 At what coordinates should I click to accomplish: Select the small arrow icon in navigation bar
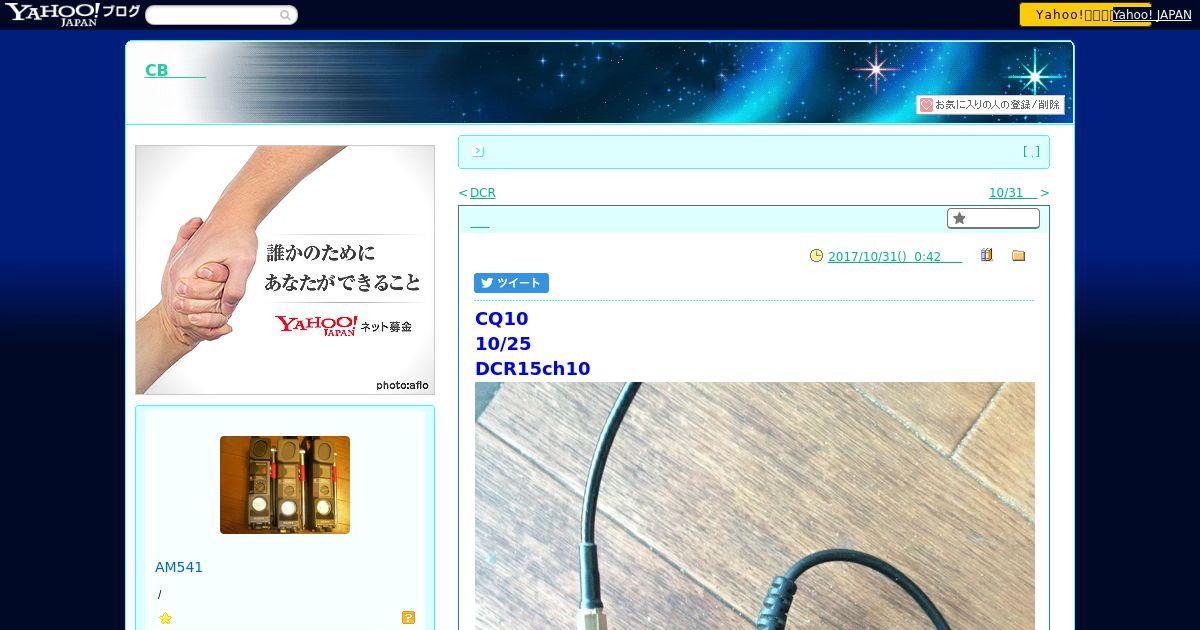click(478, 151)
